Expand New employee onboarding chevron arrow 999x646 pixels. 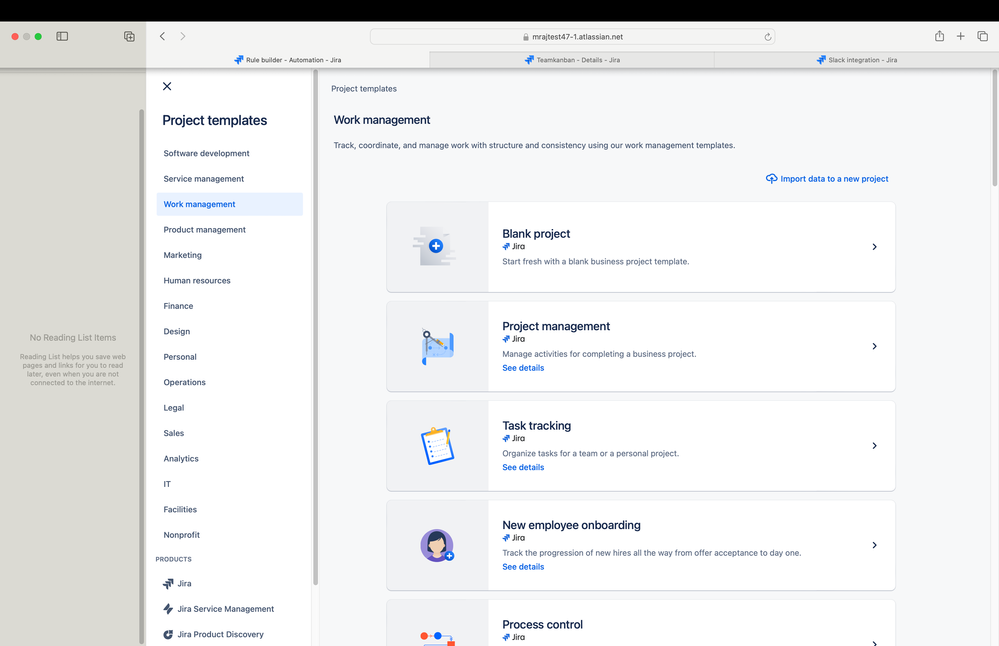(x=874, y=545)
